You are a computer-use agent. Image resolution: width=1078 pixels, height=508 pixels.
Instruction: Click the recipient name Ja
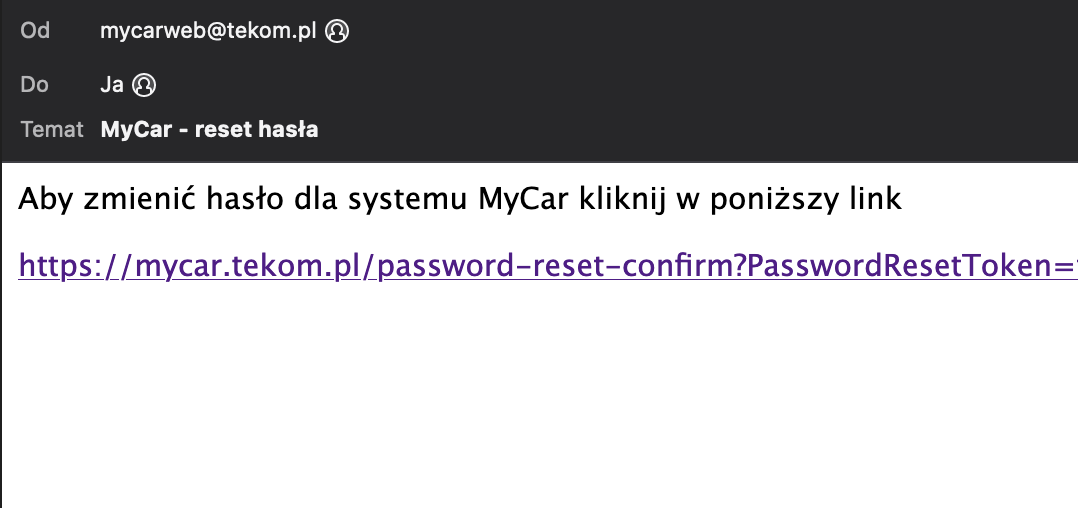112,85
